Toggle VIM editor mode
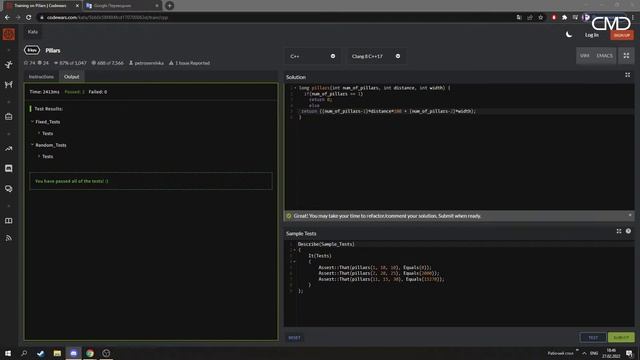Screen dimensions: 640x360 [x=584, y=56]
